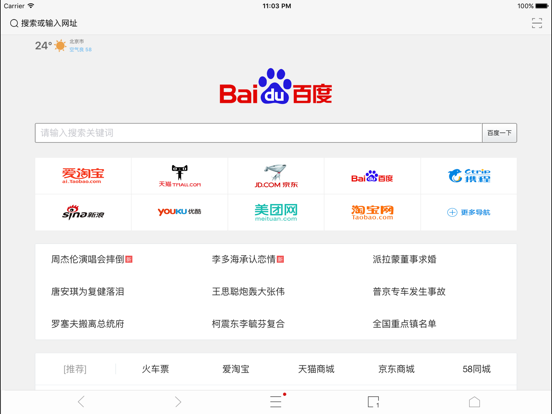Click the 百度一下 search button
Screen dimensions: 552x414
(x=499, y=133)
